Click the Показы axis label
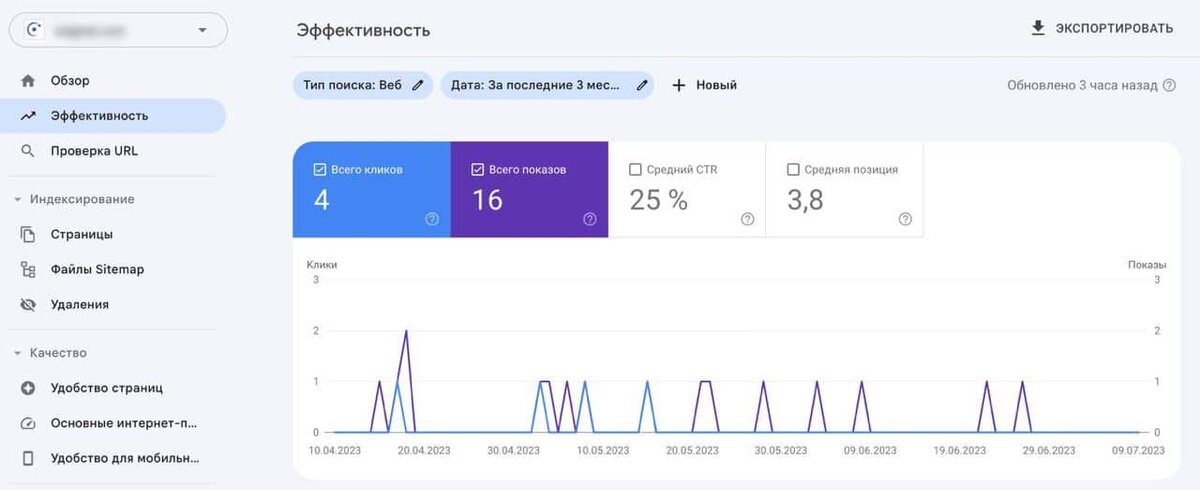Screen dimensions: 1200x490 tap(1147, 265)
